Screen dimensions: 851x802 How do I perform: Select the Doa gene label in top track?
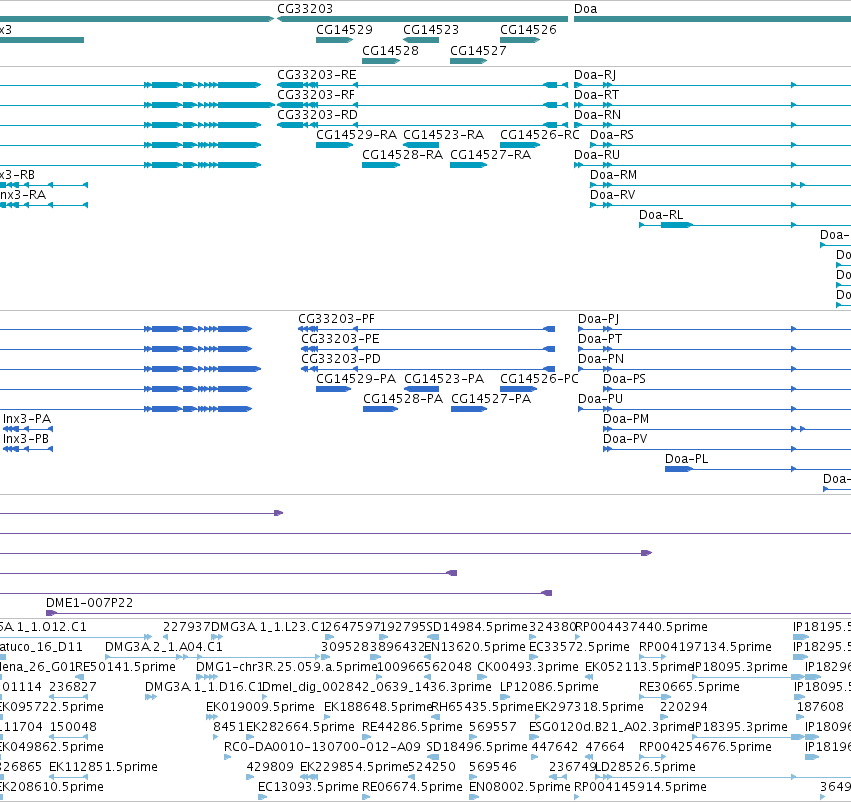click(x=586, y=9)
